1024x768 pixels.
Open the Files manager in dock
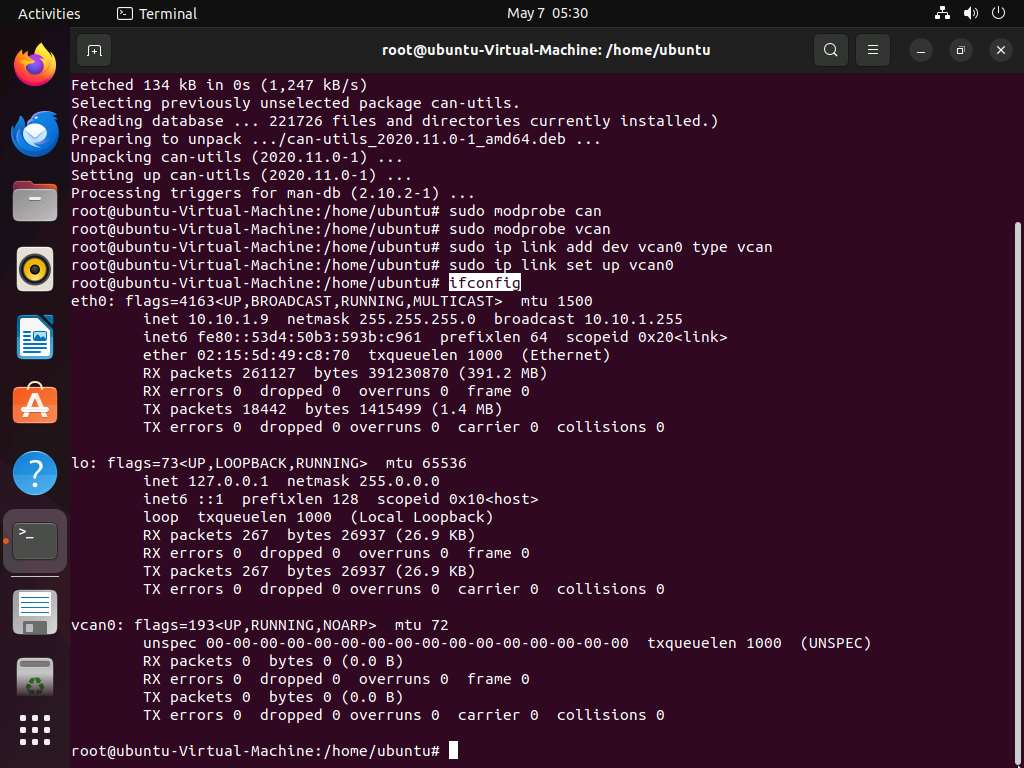coord(35,201)
